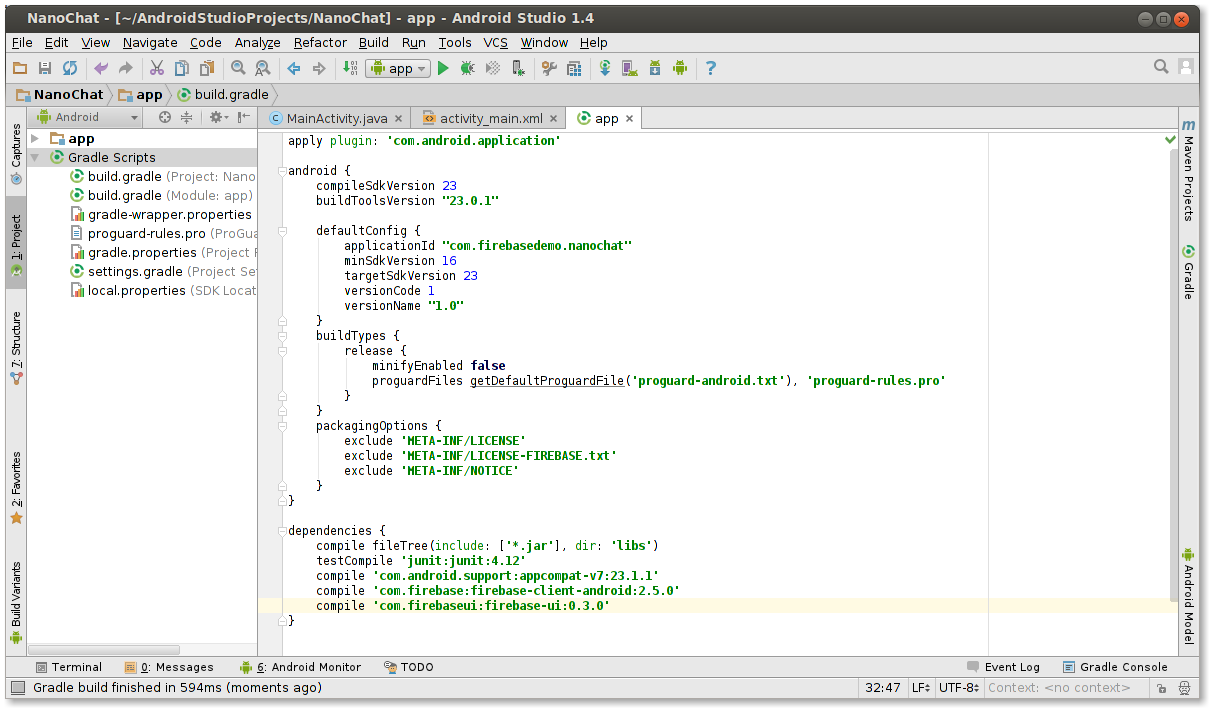Toggle read-only lock icon in status bar
This screenshot has height=708, width=1209.
click(1161, 688)
